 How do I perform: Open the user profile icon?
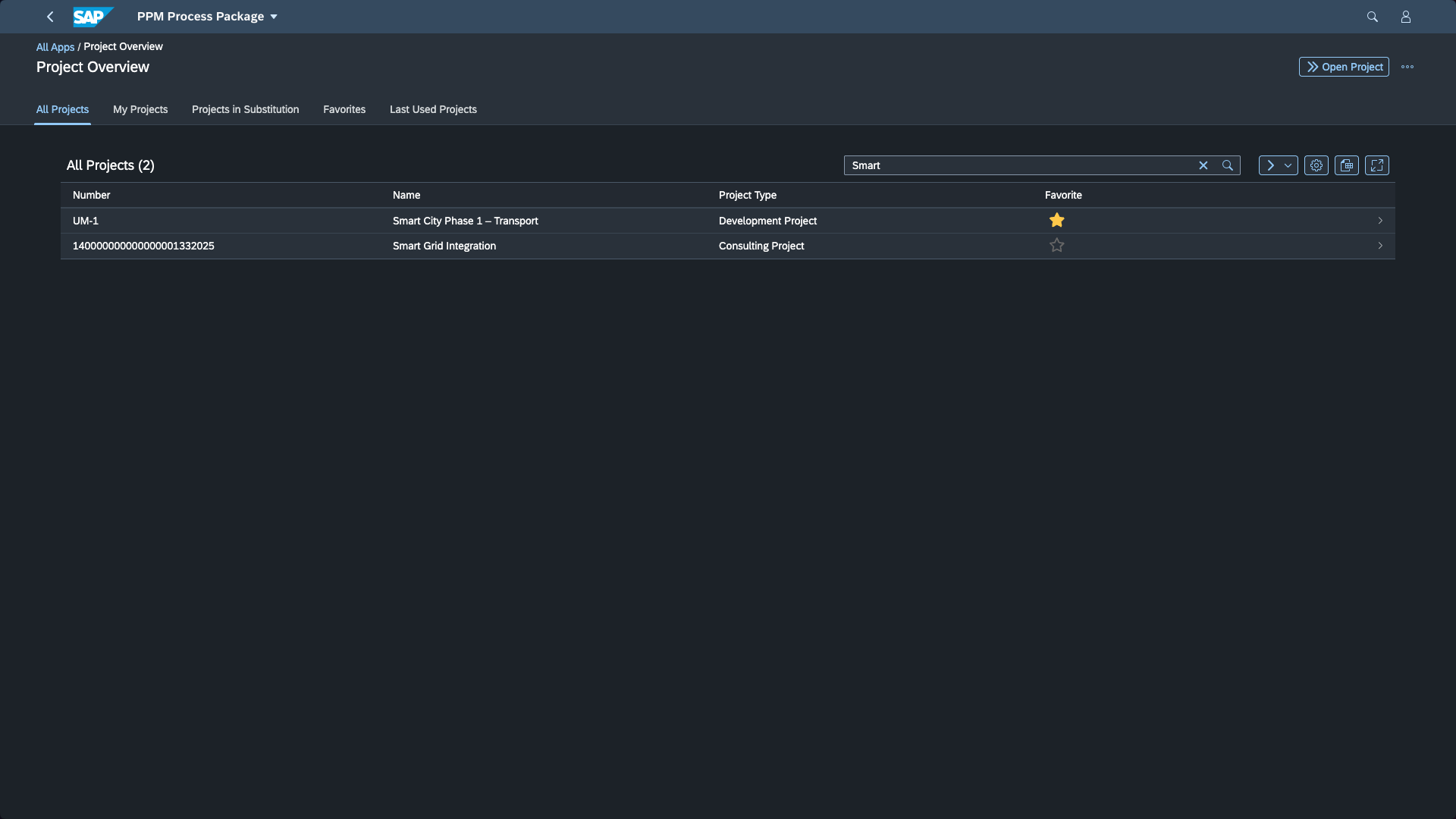pos(1405,17)
